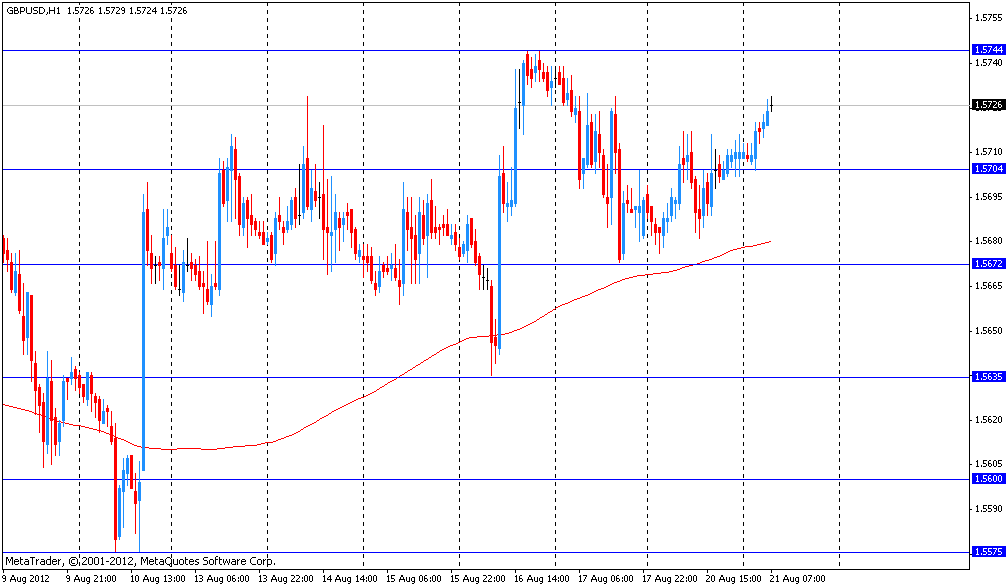The width and height of the screenshot is (1007, 586).
Task: Click the 15 Aug 06:00 time label
Action: pos(414,578)
